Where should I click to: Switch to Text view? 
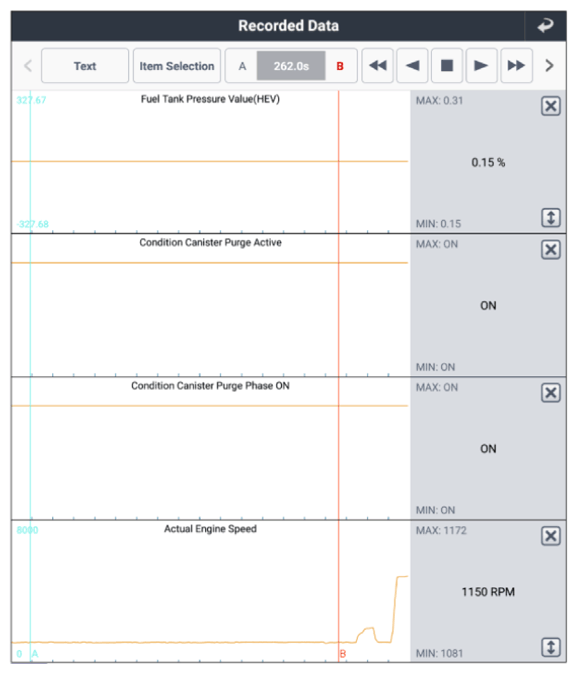pyautogui.click(x=85, y=66)
